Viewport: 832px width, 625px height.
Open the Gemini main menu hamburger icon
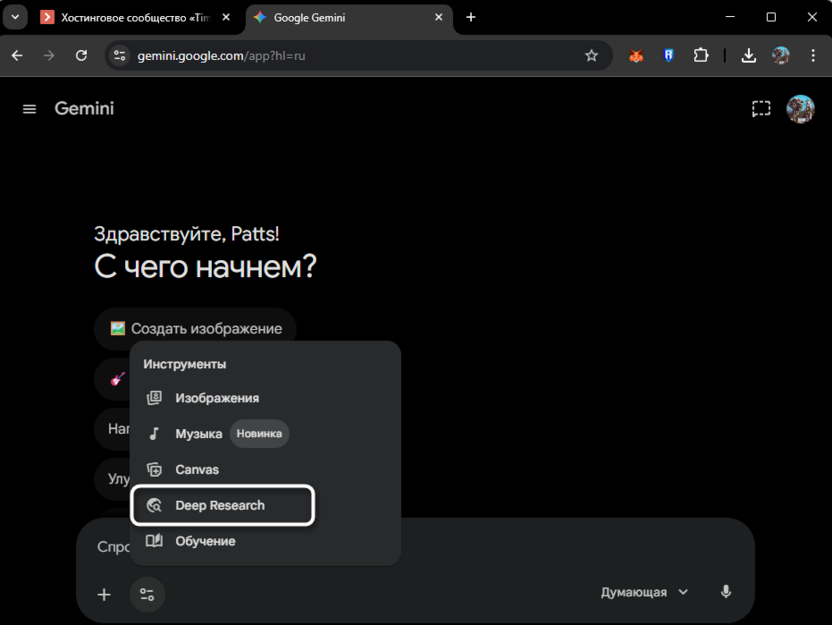click(x=29, y=109)
